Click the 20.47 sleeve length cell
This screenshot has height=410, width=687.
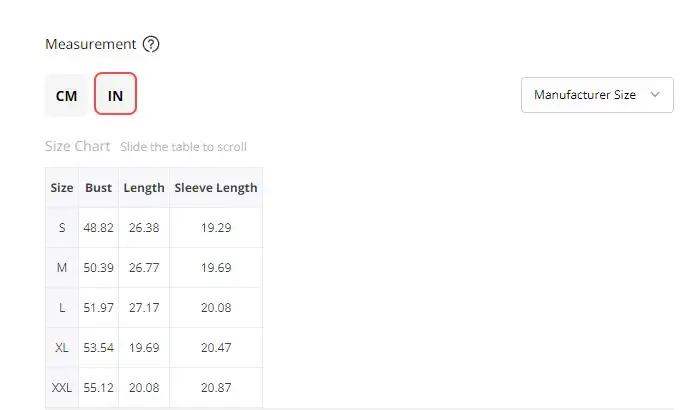pos(216,348)
